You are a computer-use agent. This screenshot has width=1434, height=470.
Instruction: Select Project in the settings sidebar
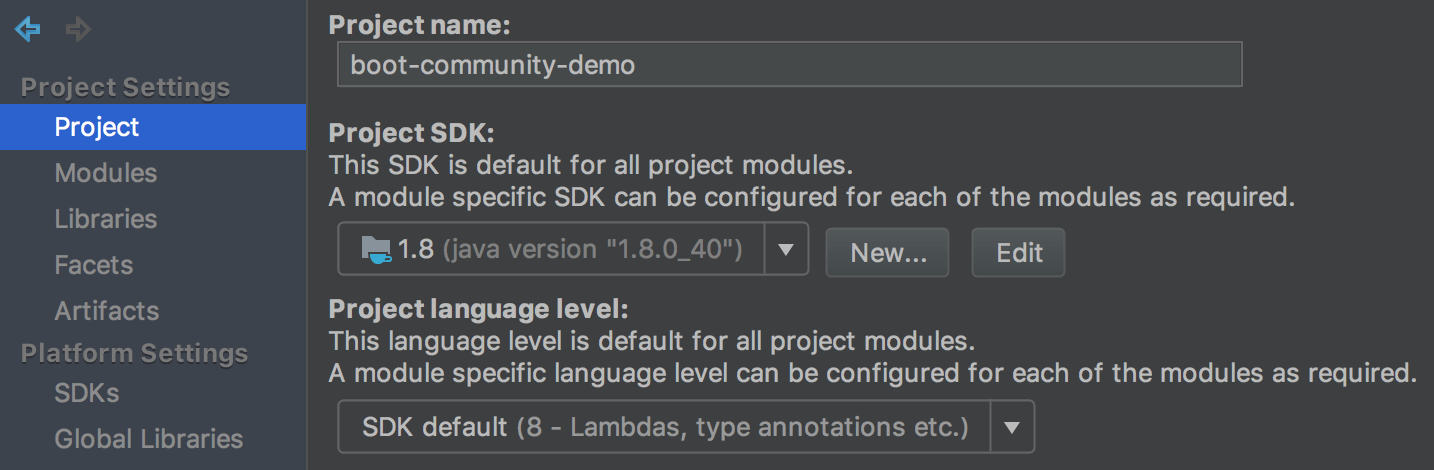point(97,127)
